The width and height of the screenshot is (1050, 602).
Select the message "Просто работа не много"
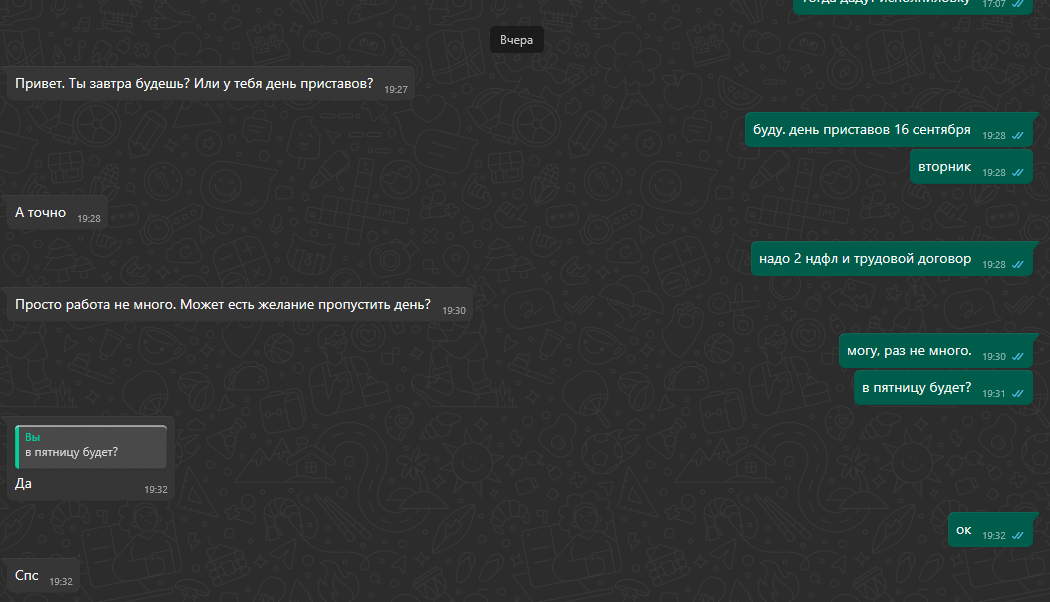click(223, 304)
